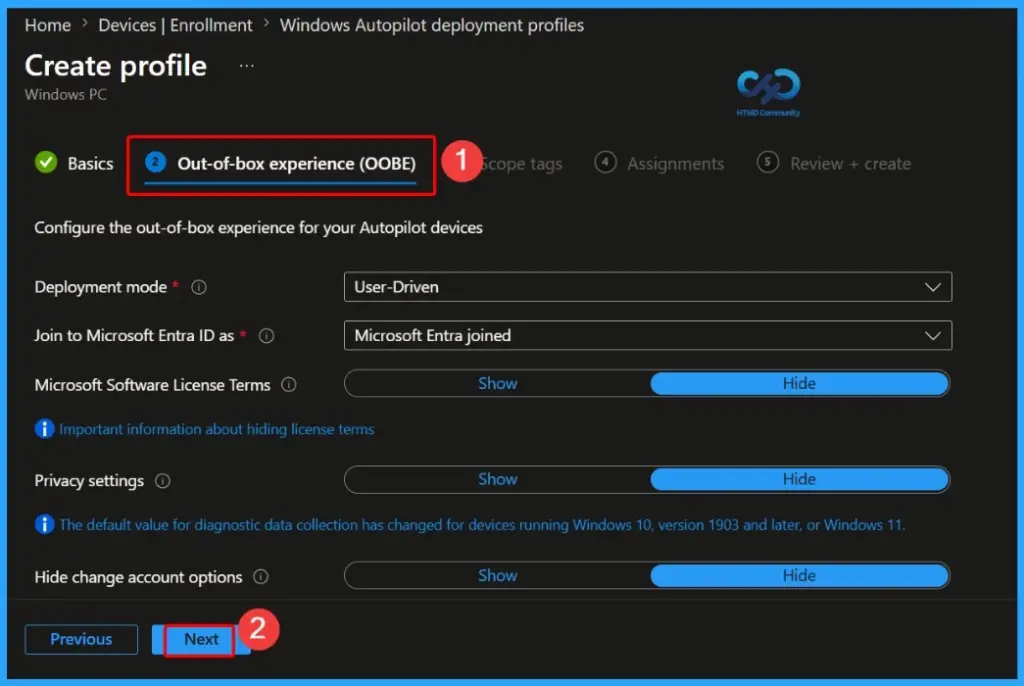The width and height of the screenshot is (1024, 686).
Task: Set Hide change account options to Show
Action: coord(498,576)
